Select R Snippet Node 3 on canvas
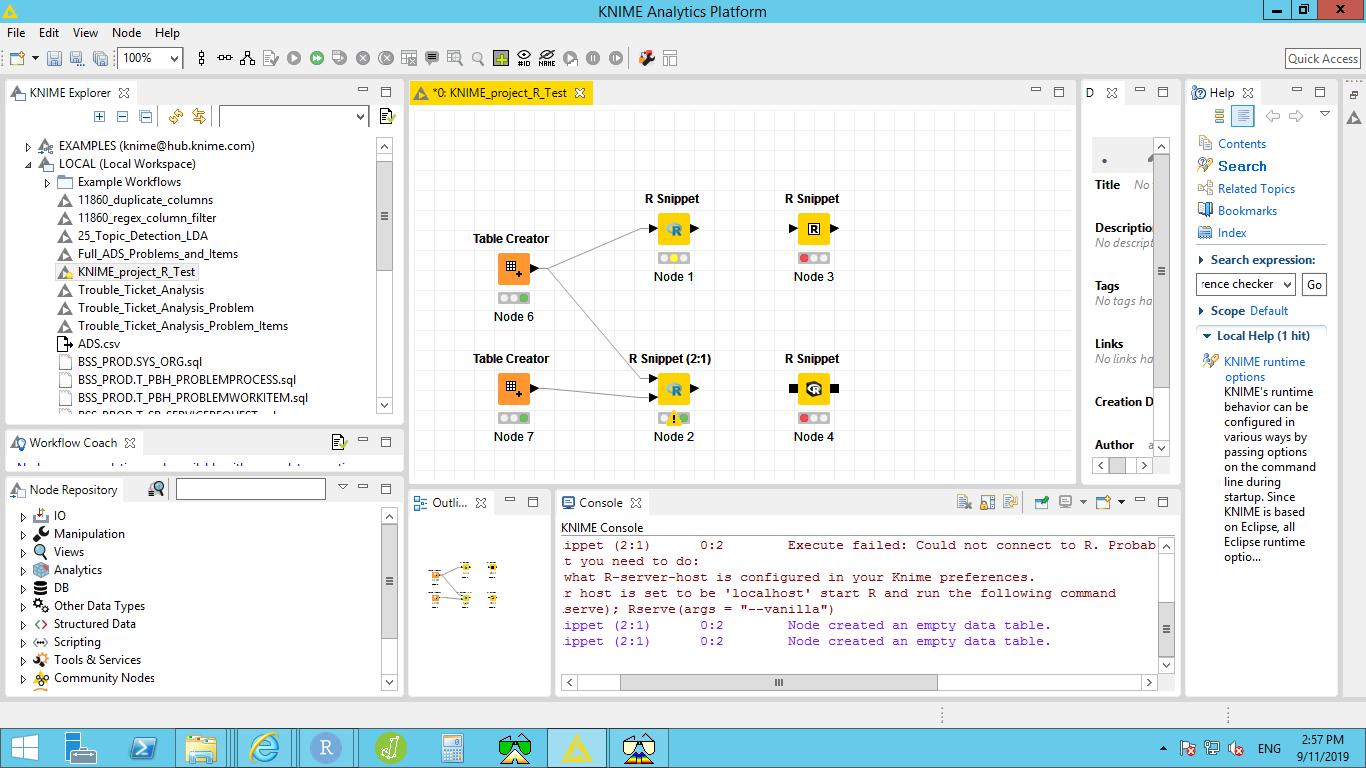The image size is (1366, 768). (814, 229)
